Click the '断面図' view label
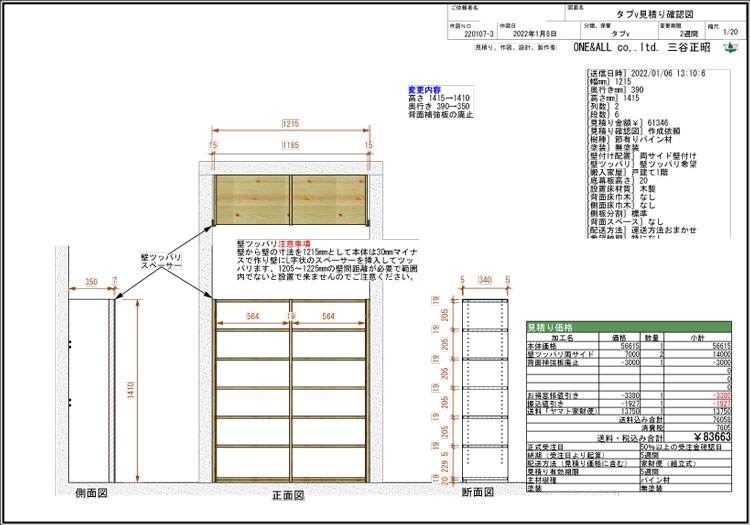Image resolution: width=750 pixels, height=525 pixels. tap(477, 492)
